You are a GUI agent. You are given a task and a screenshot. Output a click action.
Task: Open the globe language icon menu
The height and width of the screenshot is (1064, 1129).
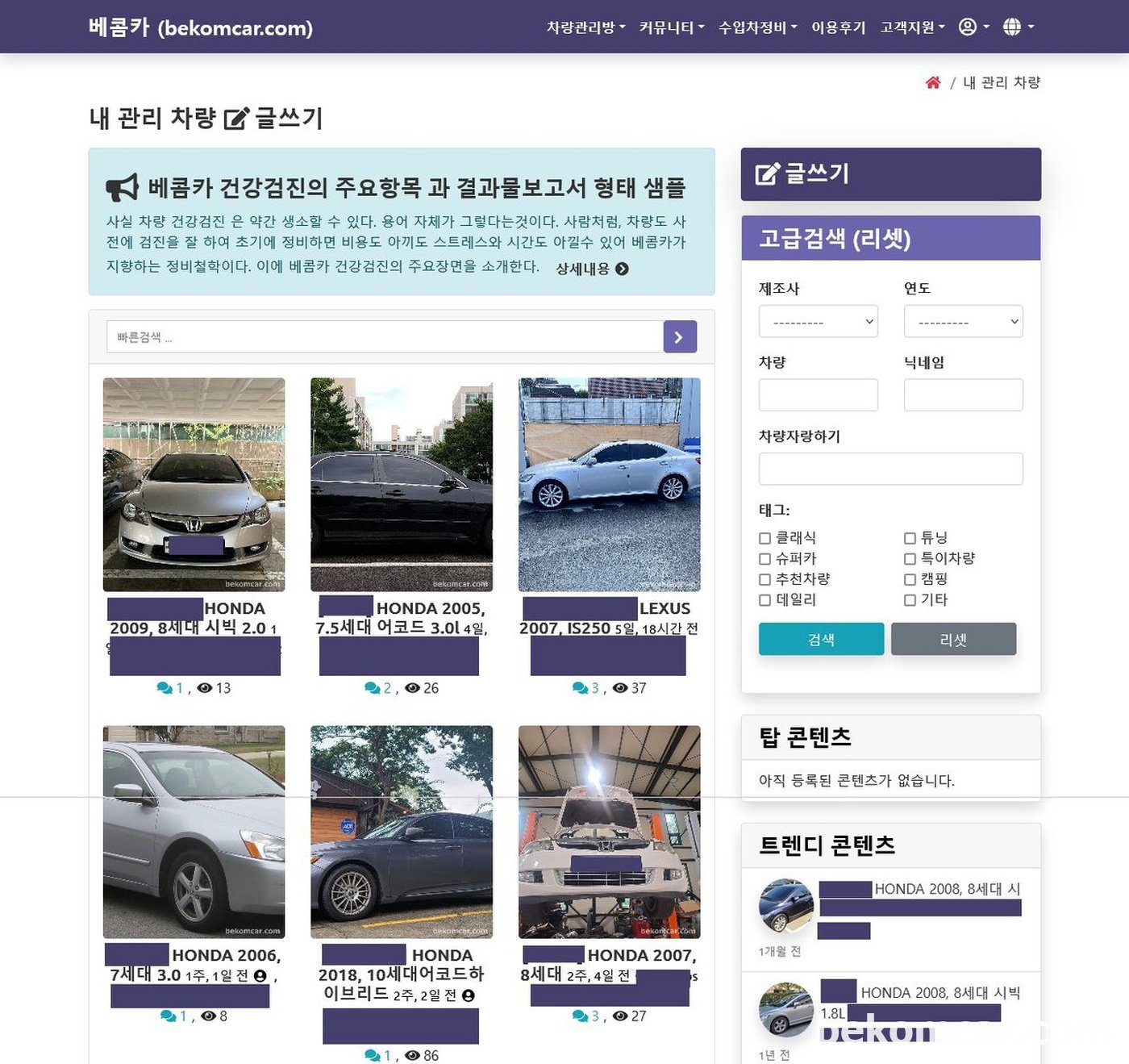click(x=1018, y=27)
